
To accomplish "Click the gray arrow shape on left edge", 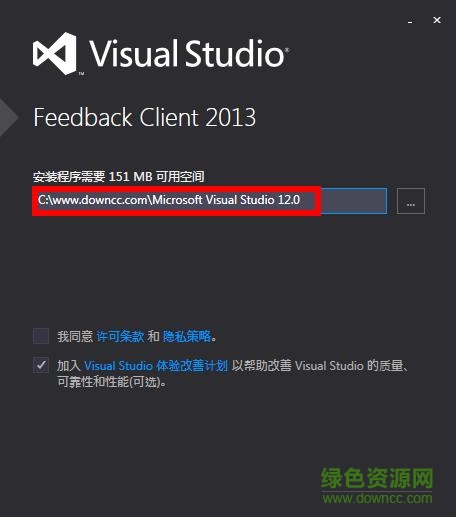I will 9,117.
